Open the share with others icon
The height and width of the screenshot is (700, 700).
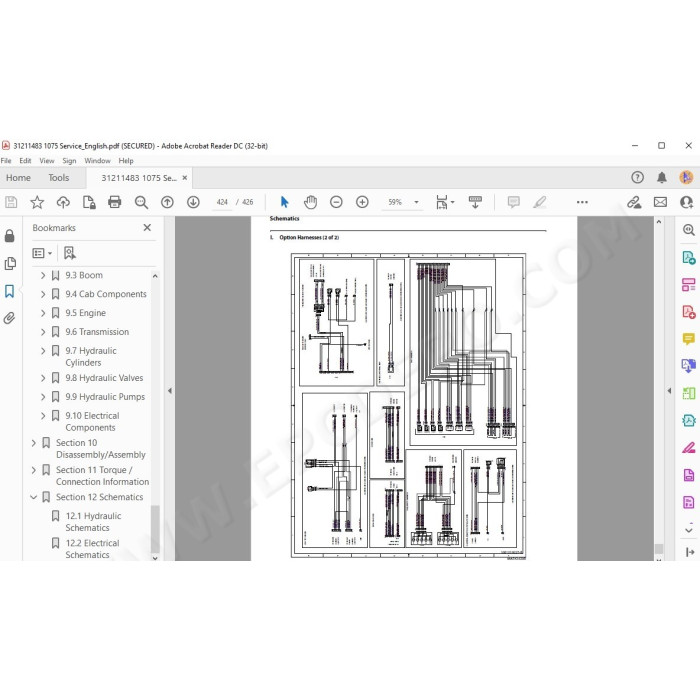[686, 202]
